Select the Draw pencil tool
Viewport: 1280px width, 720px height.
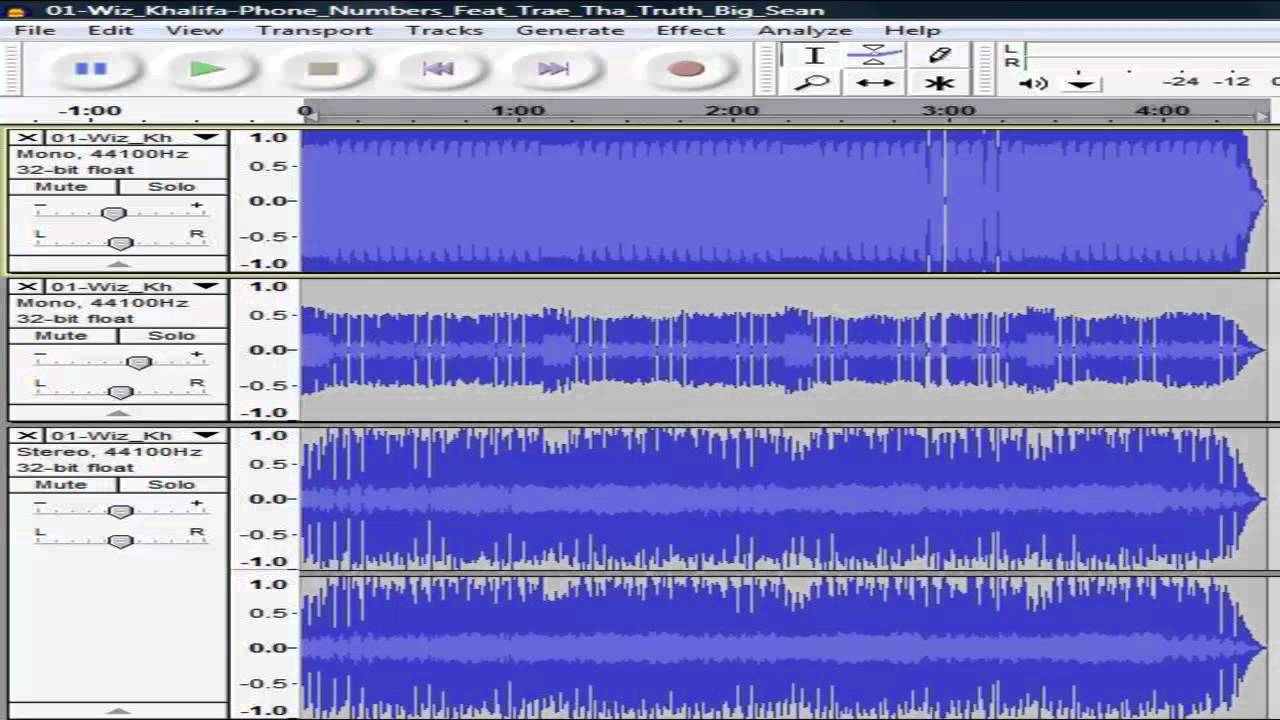938,56
